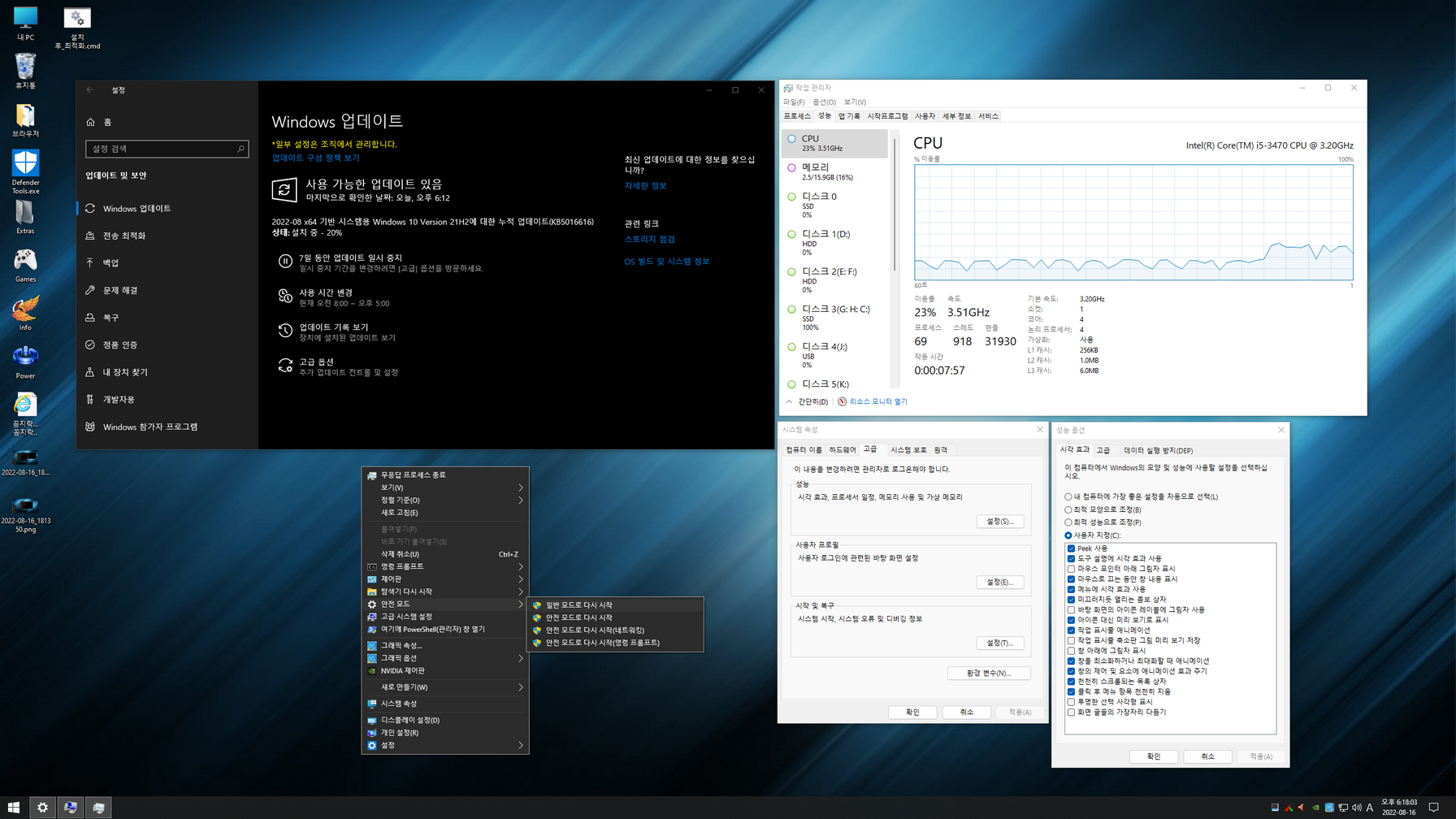Screen dimensions: 1456x819
Task: Open 파일(F) menu in Task Manager
Action: tap(793, 102)
